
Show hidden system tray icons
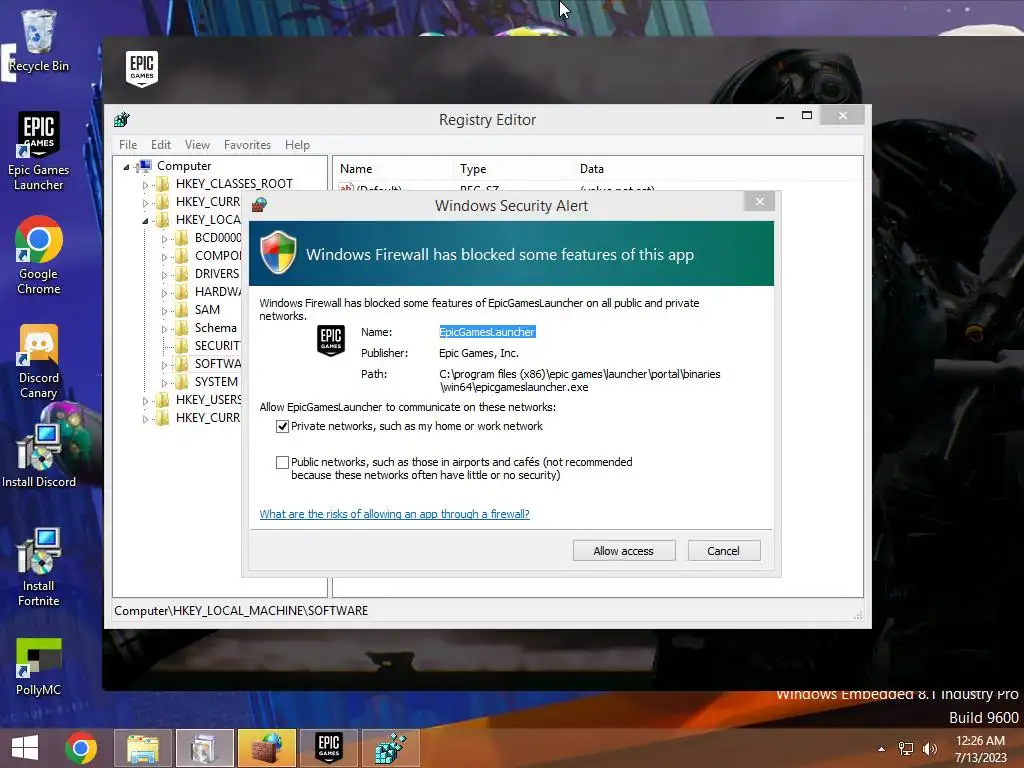(882, 749)
